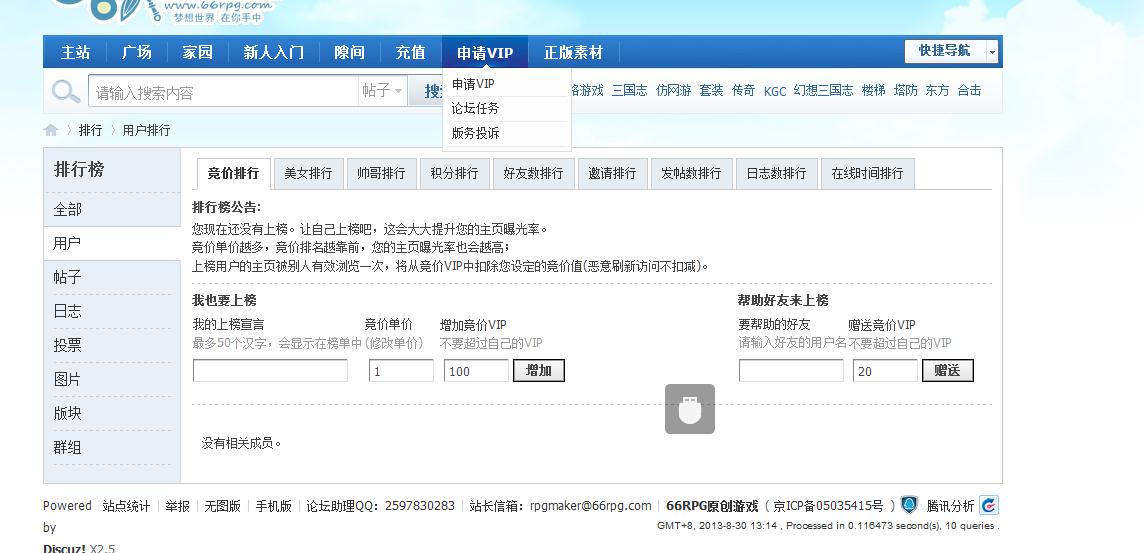Click the 合击 hot search link
The image size is (1144, 553).
pyautogui.click(x=970, y=90)
